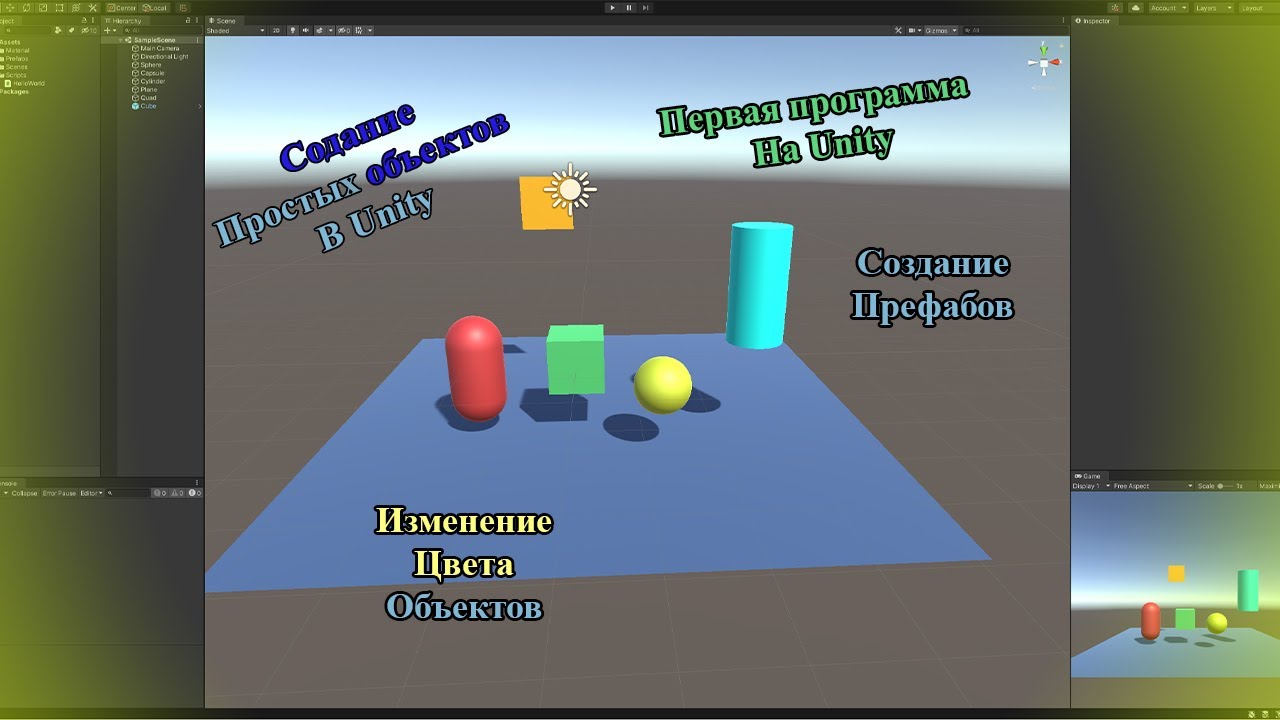Select Directional Light in Hierarchy
Viewport: 1280px width, 720px height.
[158, 57]
